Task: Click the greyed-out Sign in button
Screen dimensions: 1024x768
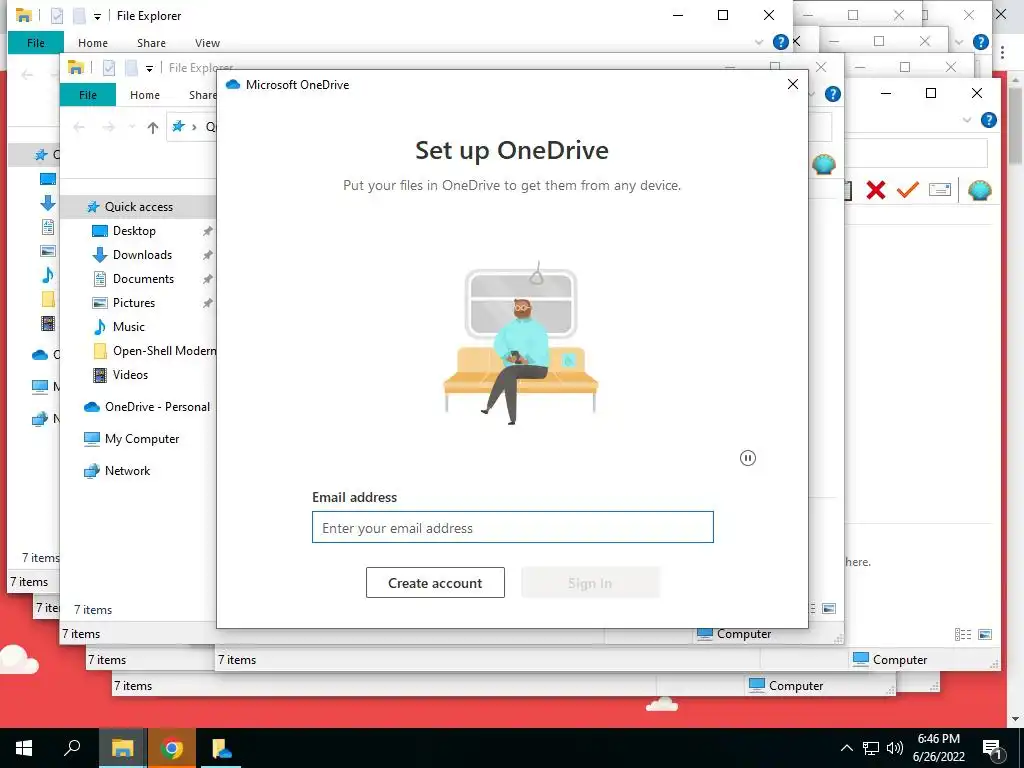Action: [x=590, y=583]
